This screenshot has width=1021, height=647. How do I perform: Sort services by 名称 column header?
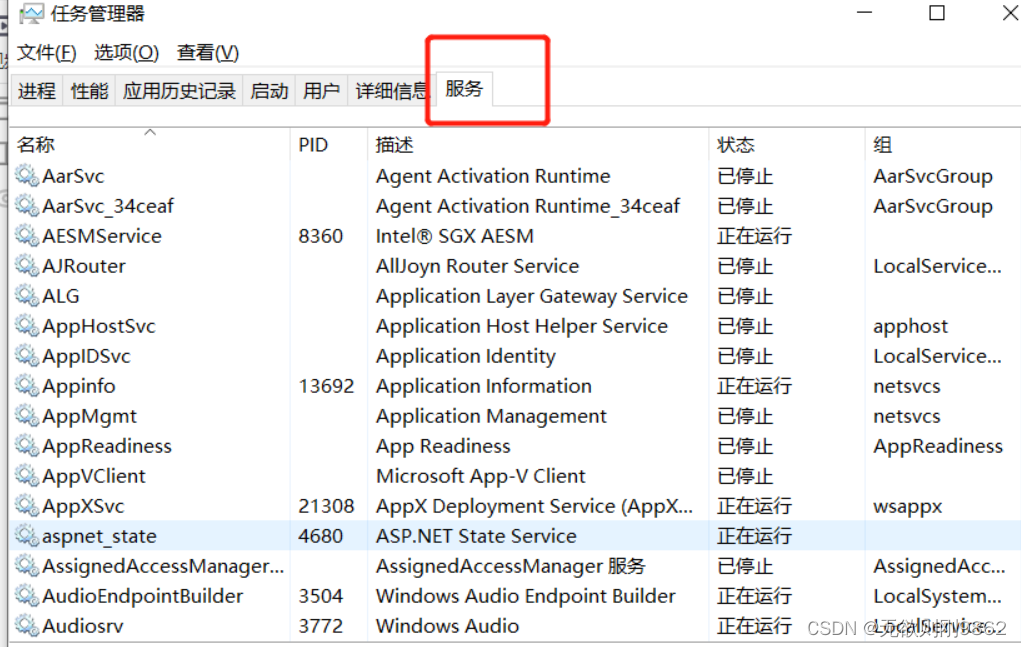point(150,145)
